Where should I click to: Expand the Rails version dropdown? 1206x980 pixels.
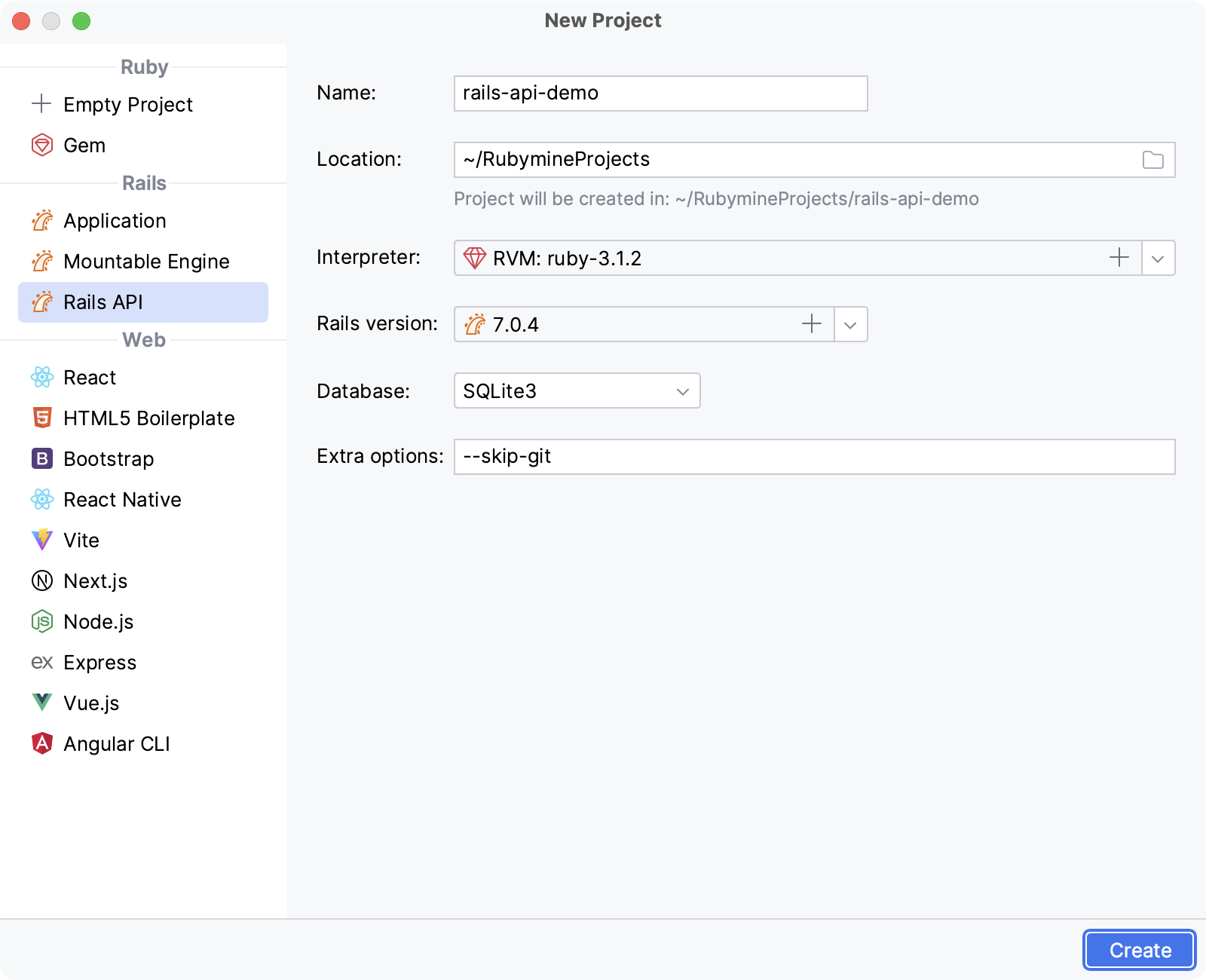pos(850,324)
